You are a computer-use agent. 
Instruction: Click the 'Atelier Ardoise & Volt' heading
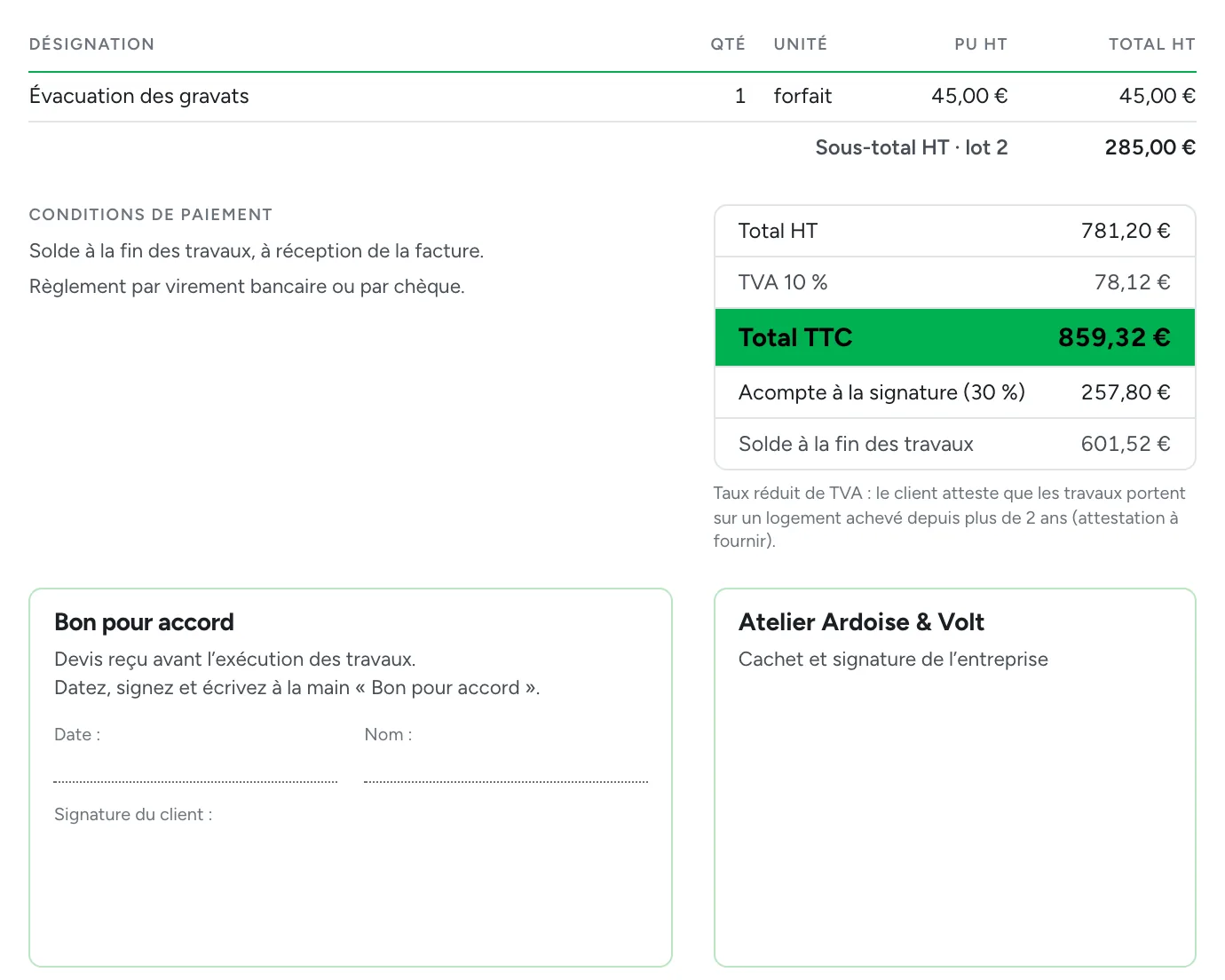click(x=861, y=622)
